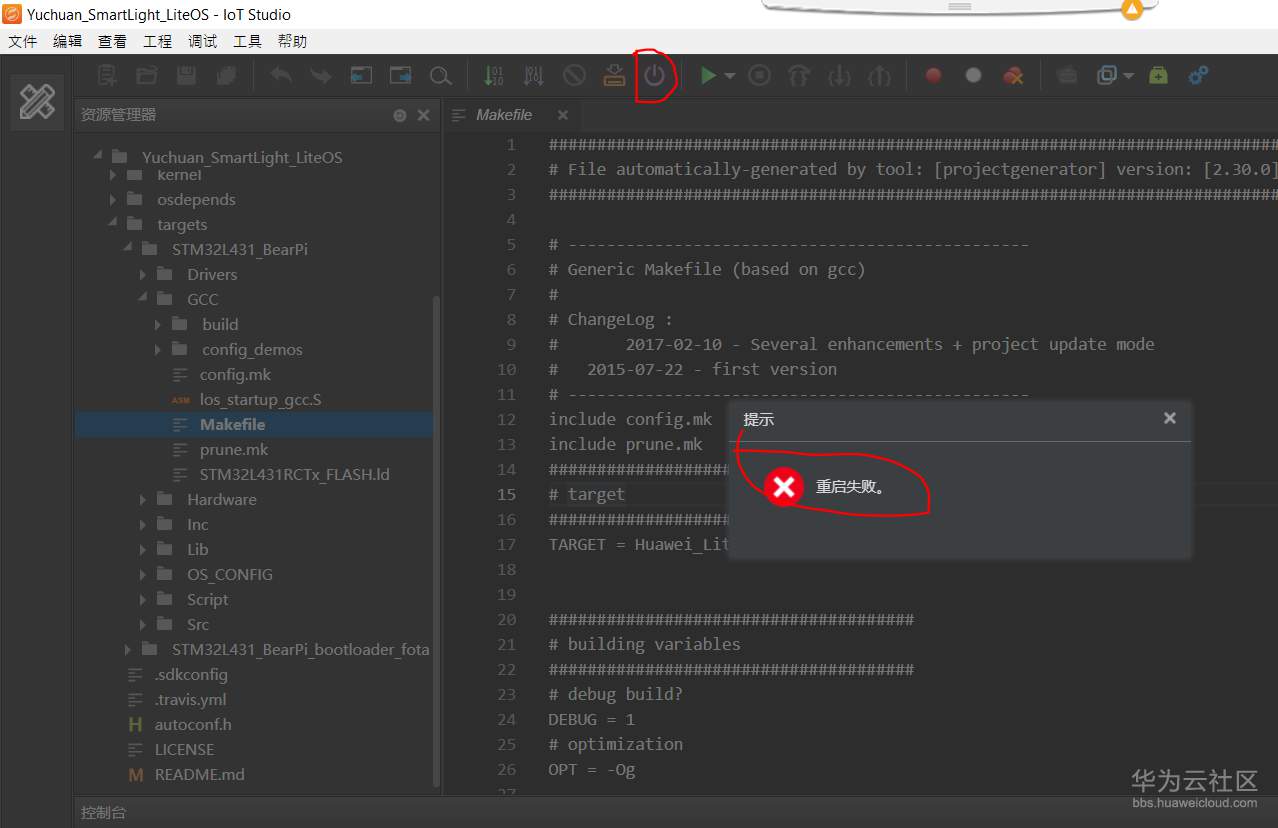Click the redo arrow icon
The image size is (1278, 828).
[x=321, y=75]
